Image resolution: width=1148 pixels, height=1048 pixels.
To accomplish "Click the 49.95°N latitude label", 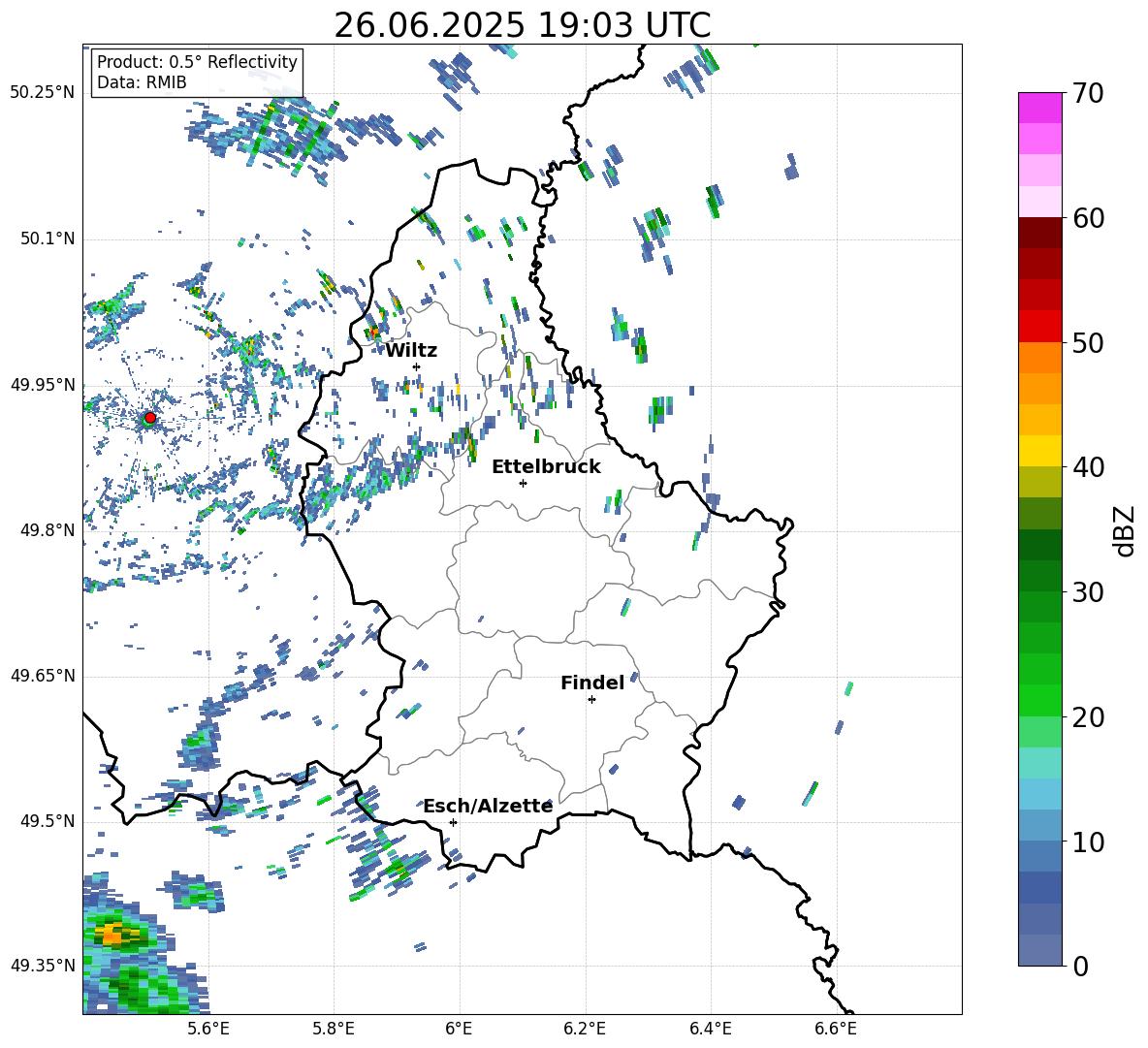I will [x=43, y=384].
